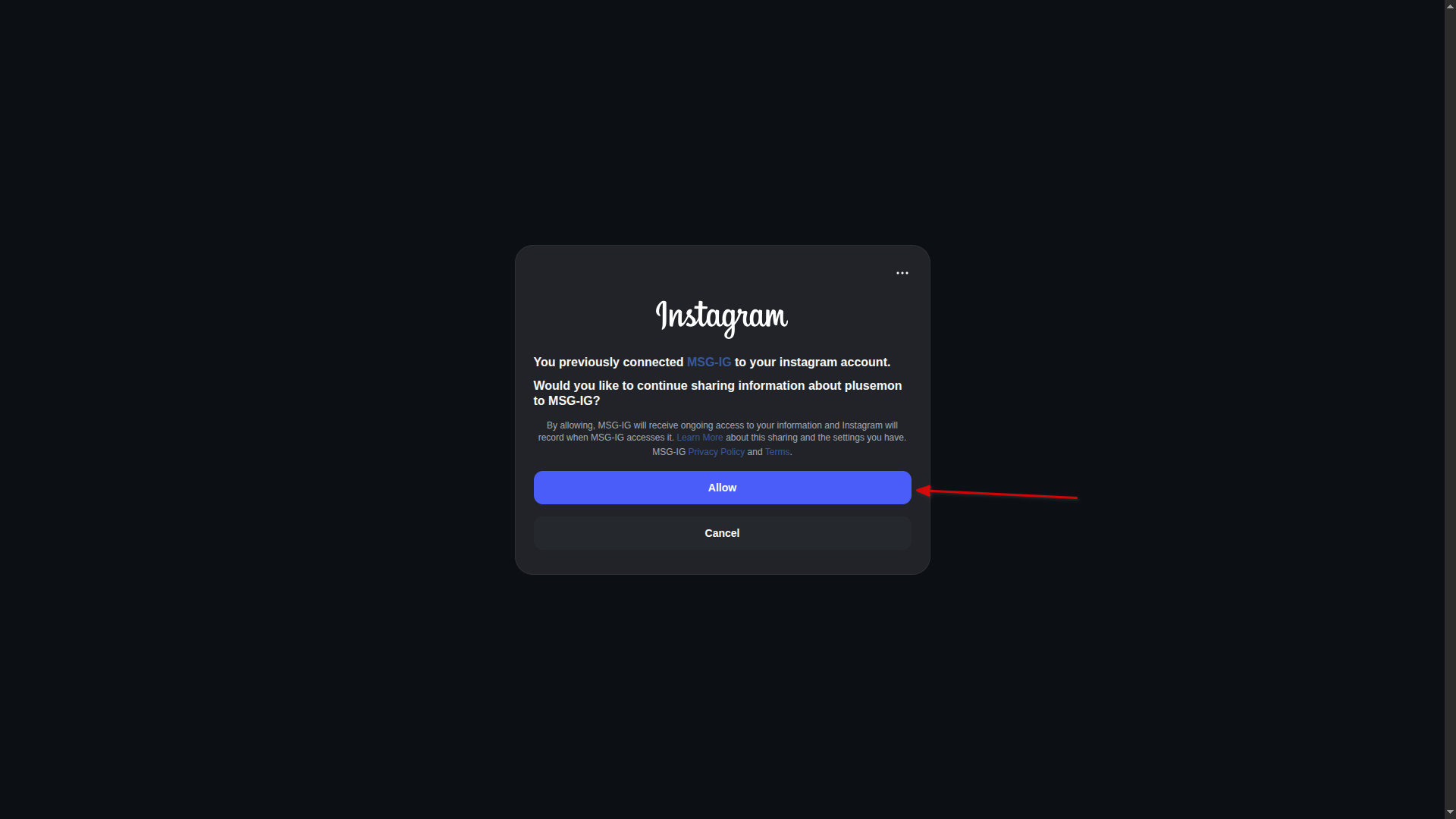
Task: Open the three-dot more options menu
Action: pyautogui.click(x=902, y=273)
